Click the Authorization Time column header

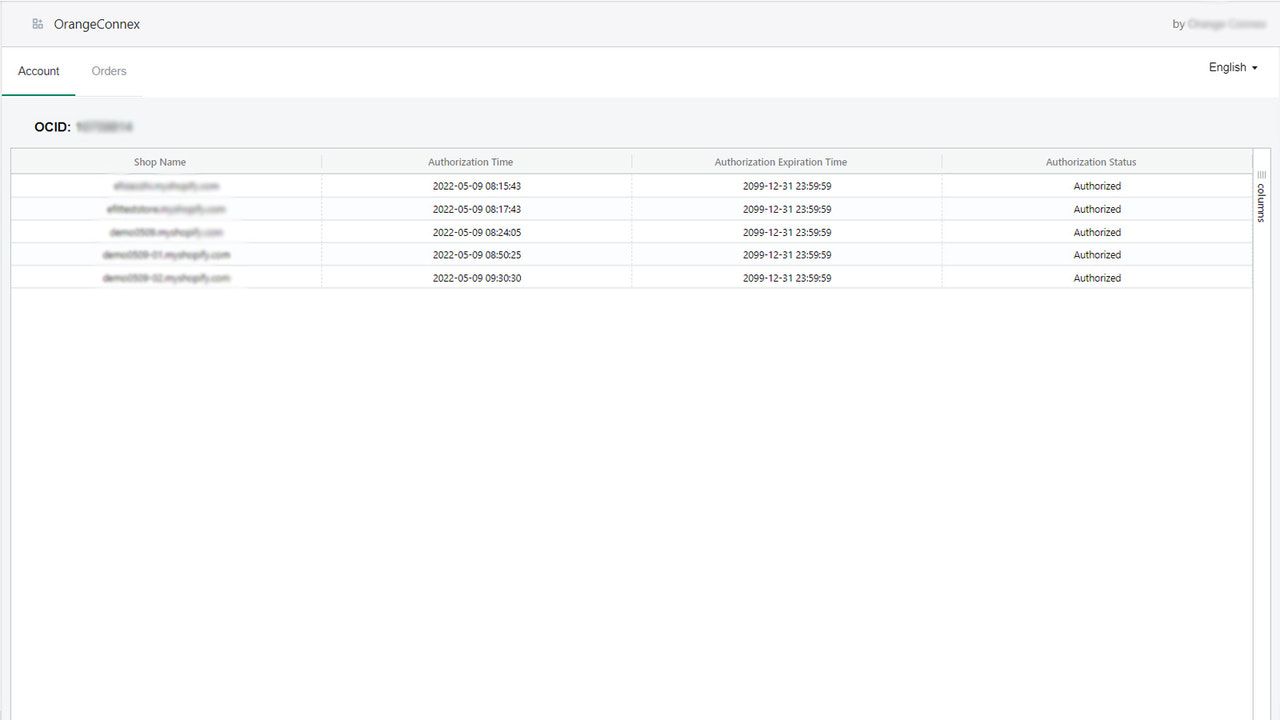pos(470,161)
